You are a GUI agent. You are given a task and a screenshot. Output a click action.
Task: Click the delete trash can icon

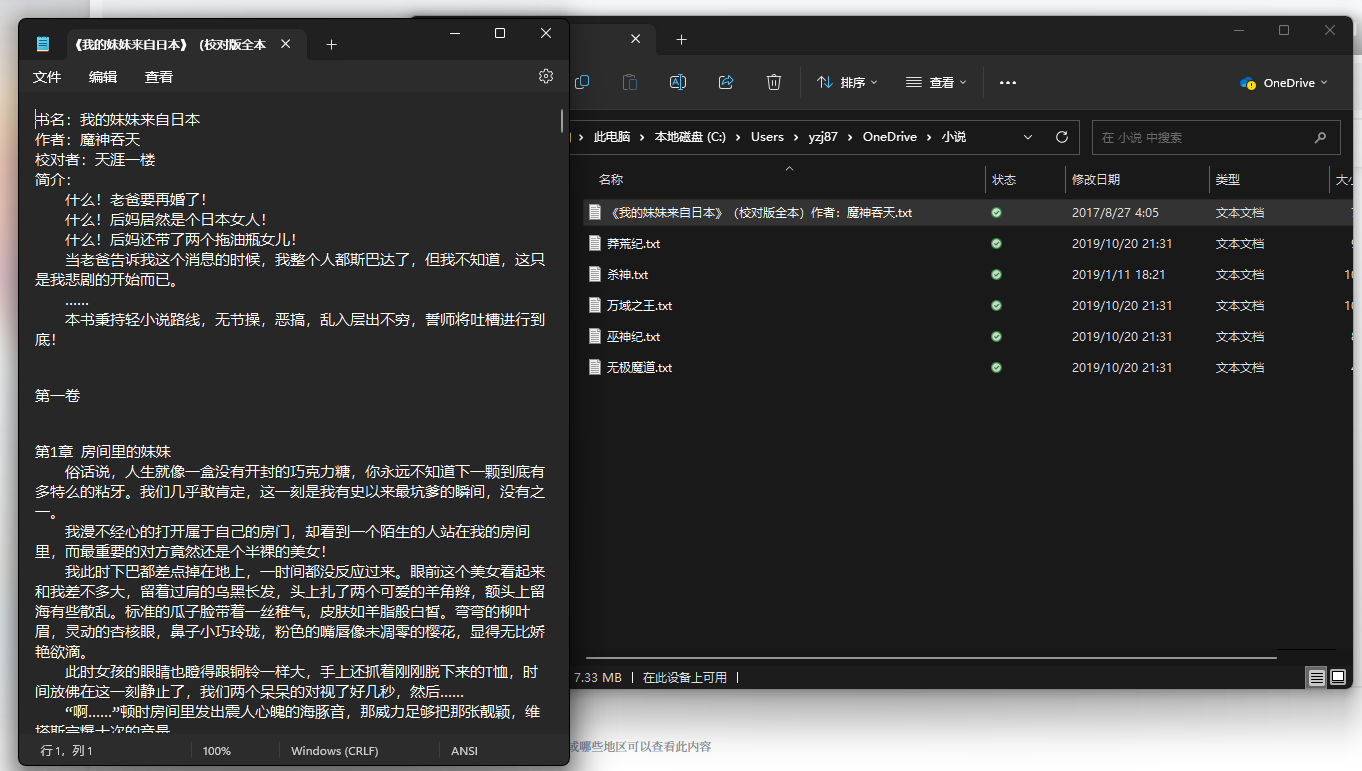pos(773,83)
